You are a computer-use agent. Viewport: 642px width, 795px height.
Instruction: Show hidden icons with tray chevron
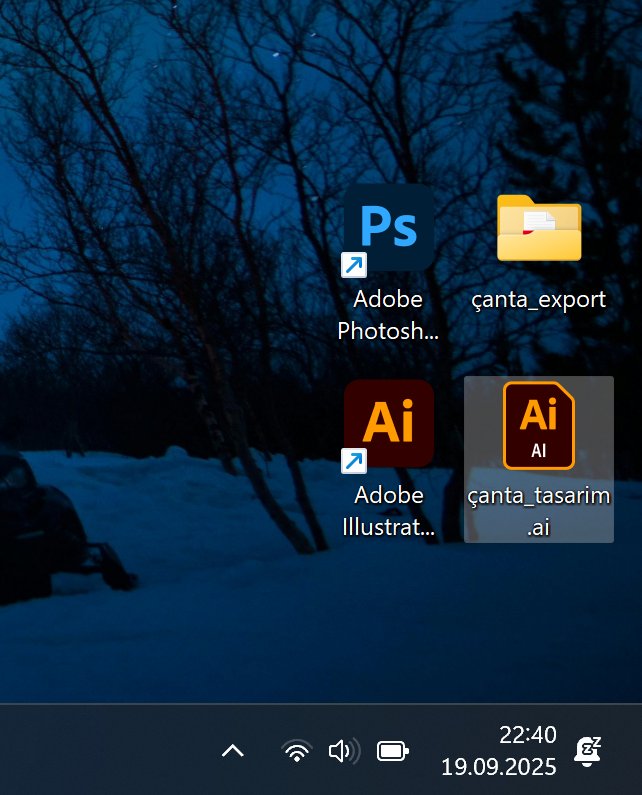(x=233, y=750)
